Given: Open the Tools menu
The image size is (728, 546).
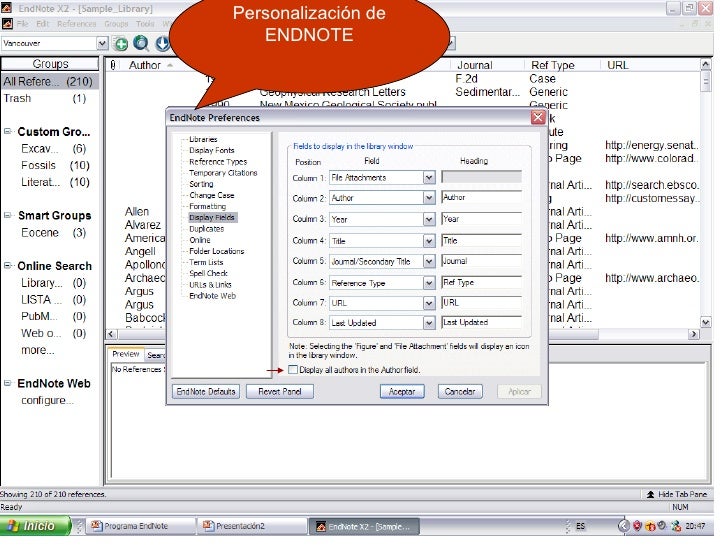Looking at the screenshot, I should tap(145, 24).
